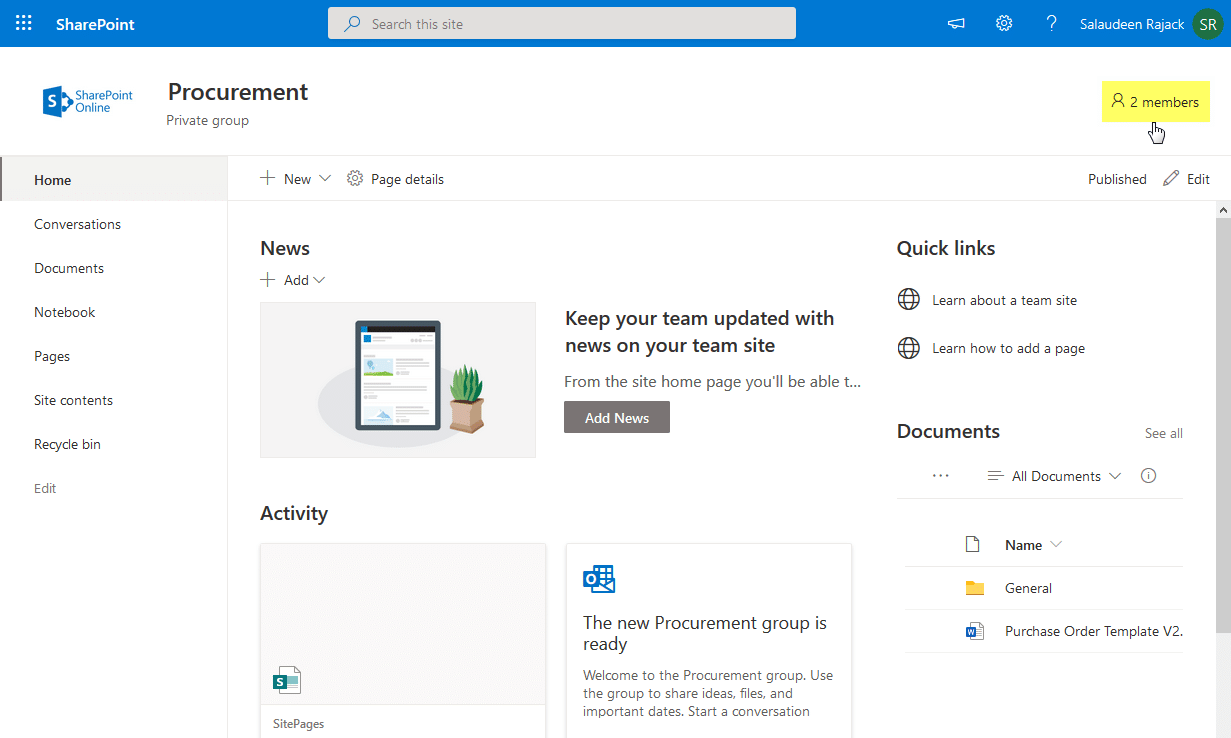Click the globe icon beside Learn about a team site
This screenshot has height=738, width=1231.
[x=908, y=299]
